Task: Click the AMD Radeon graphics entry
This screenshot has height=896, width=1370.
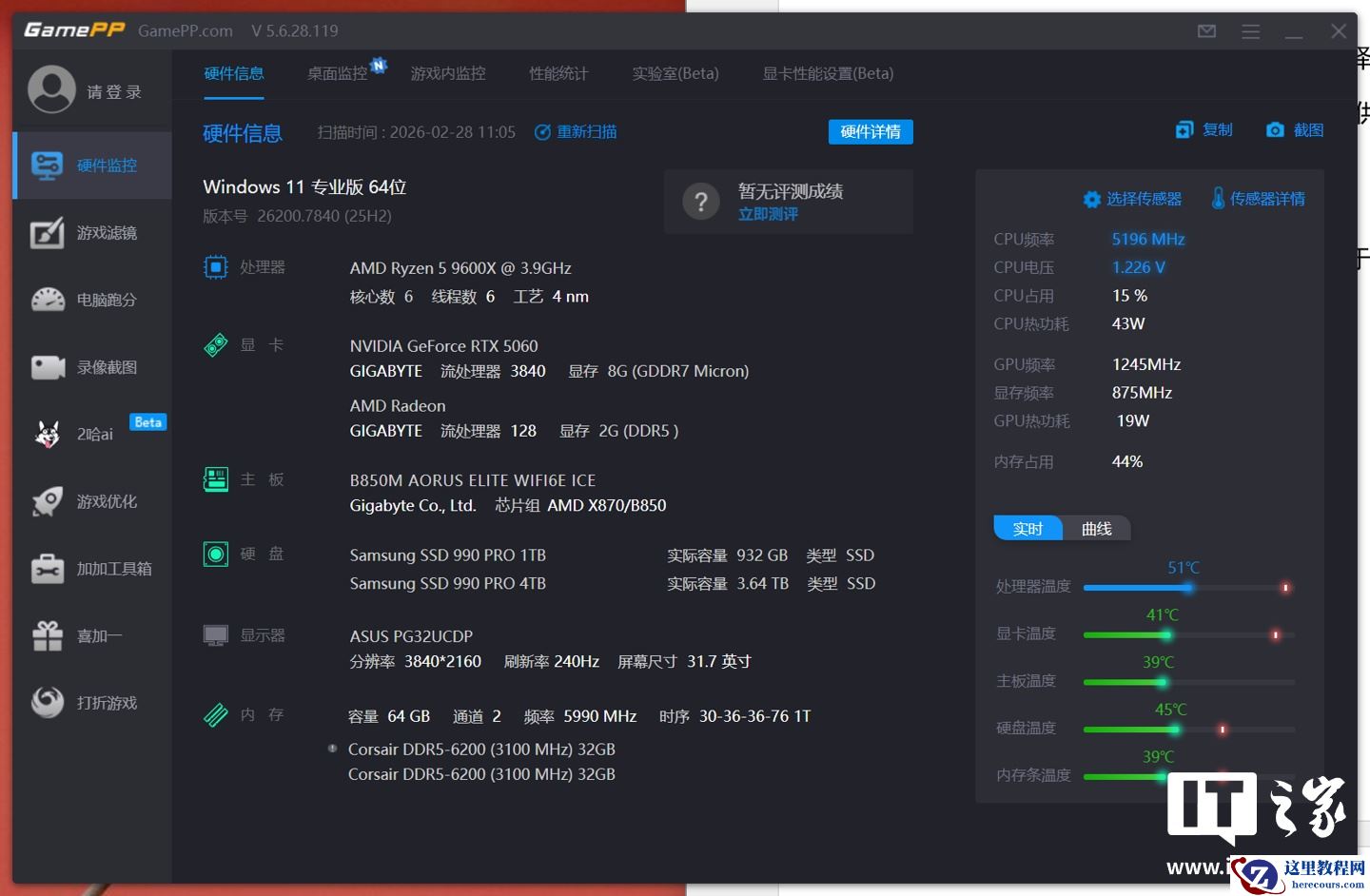Action: 398,406
